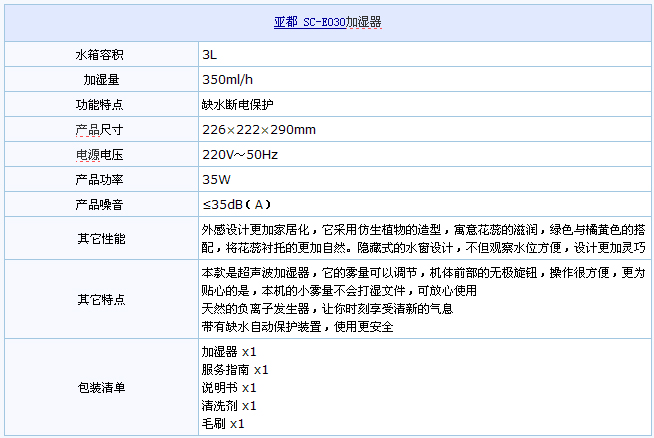654x438 pixels.
Task: Open the 亚都 SC-E030加湿器 title link
Action: pos(327,21)
